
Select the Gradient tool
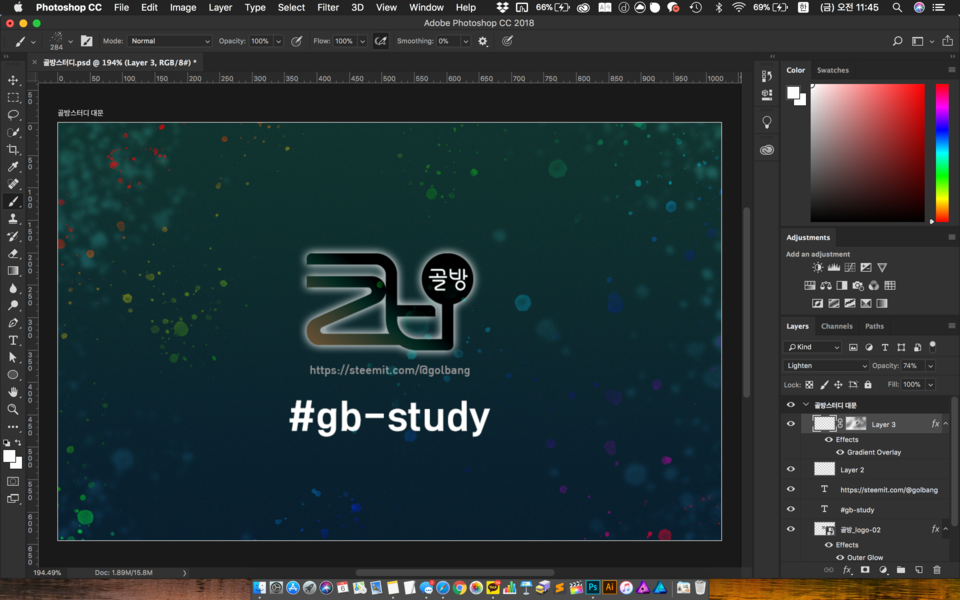(13, 271)
